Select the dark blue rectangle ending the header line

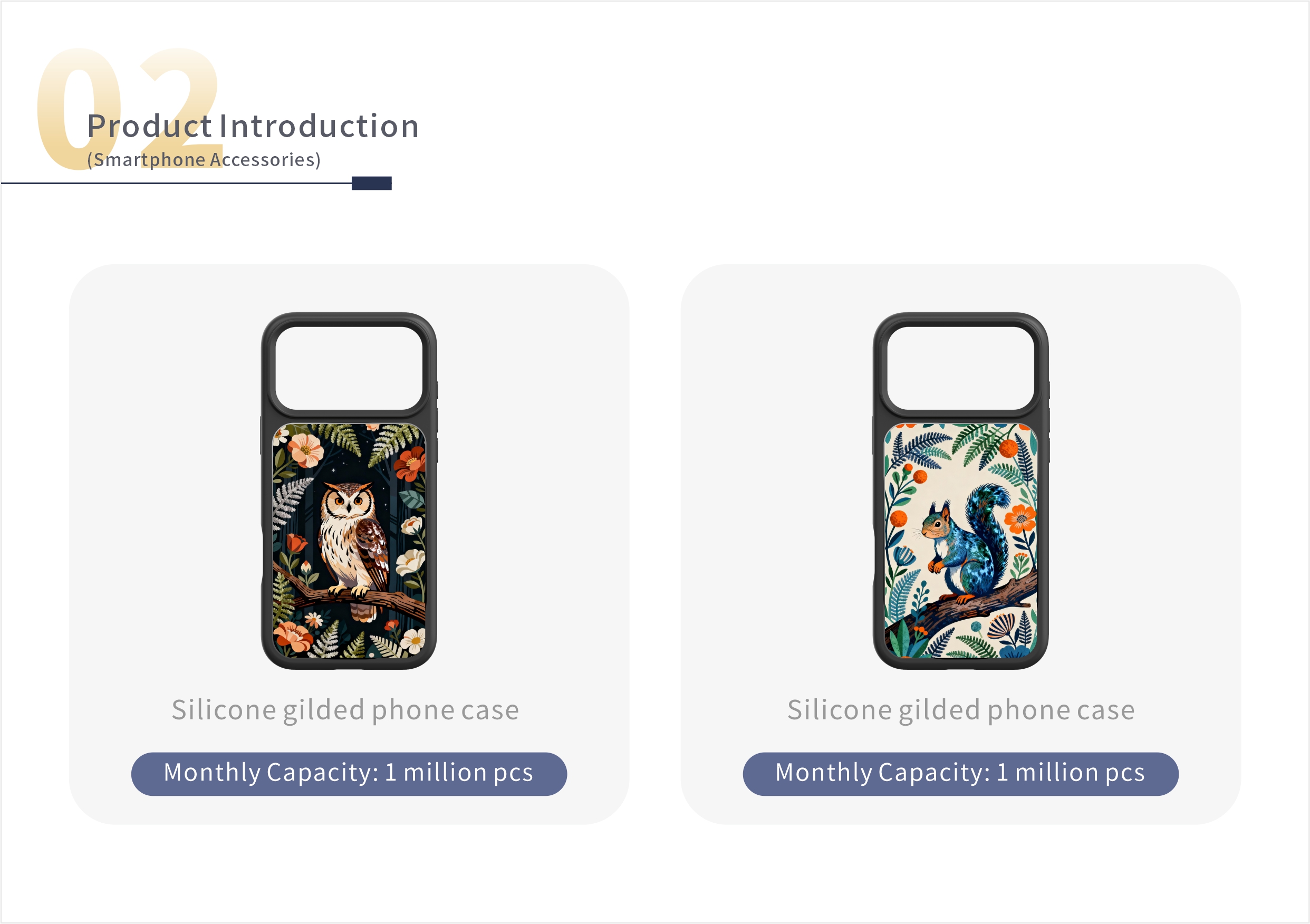coord(371,183)
